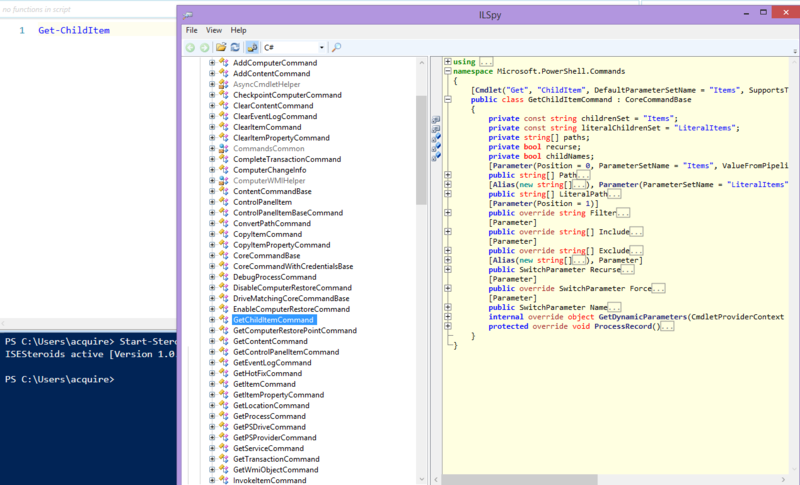Open the File menu
The height and width of the screenshot is (485, 800).
click(192, 30)
